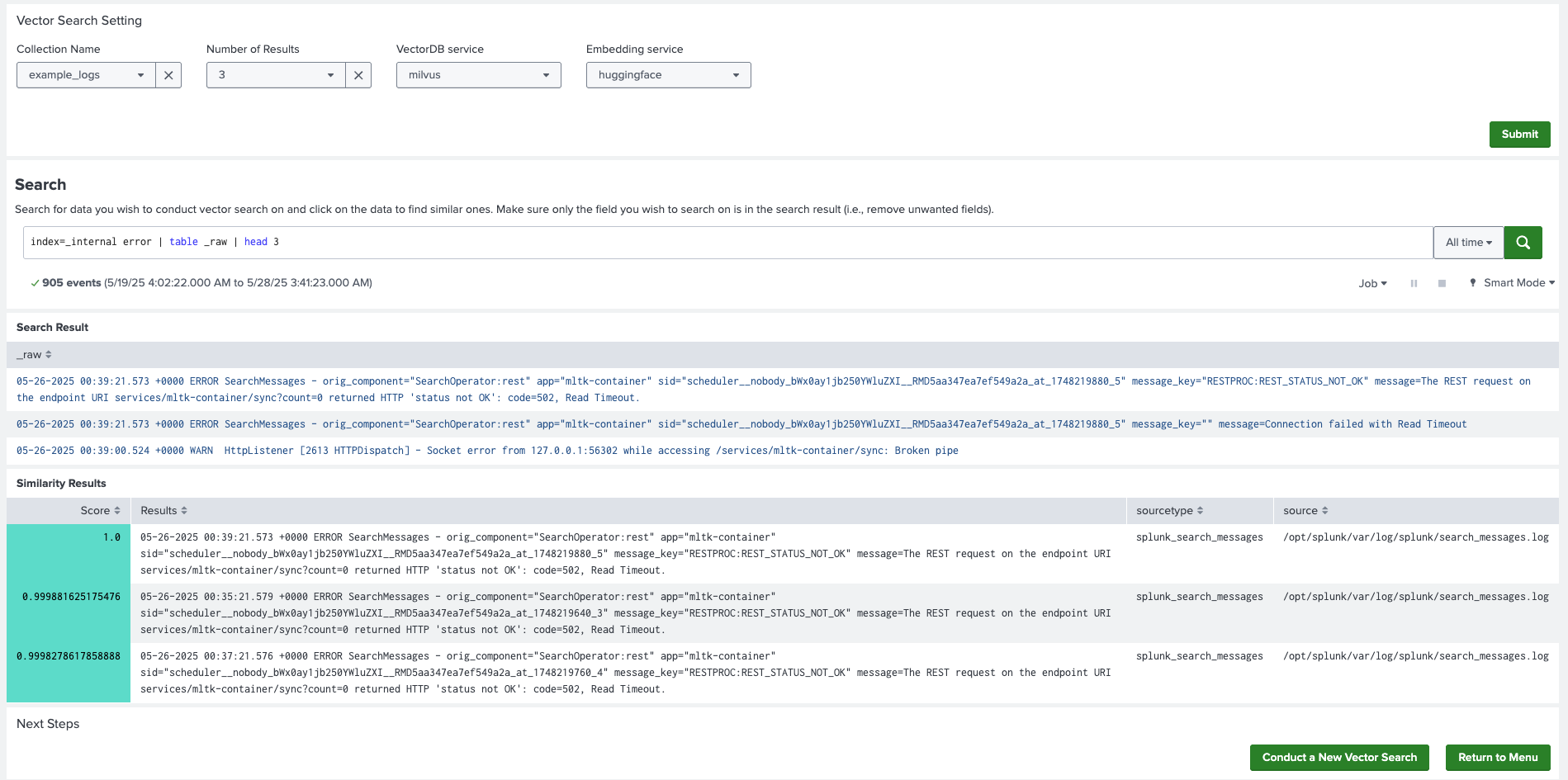Stop the search job

(x=1442, y=283)
